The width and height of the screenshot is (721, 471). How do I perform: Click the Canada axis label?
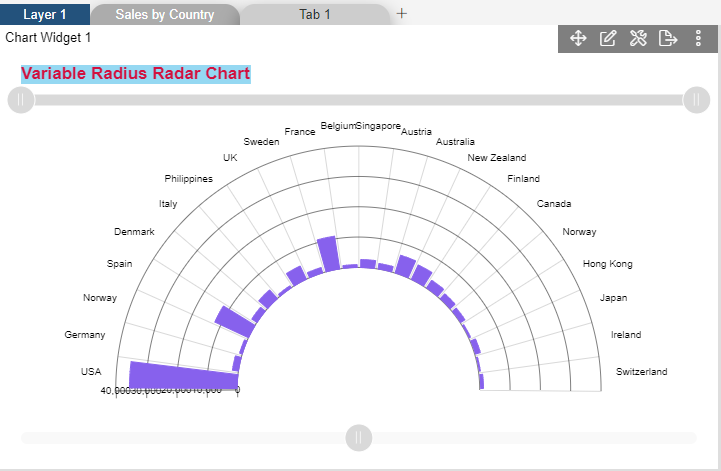coord(554,204)
